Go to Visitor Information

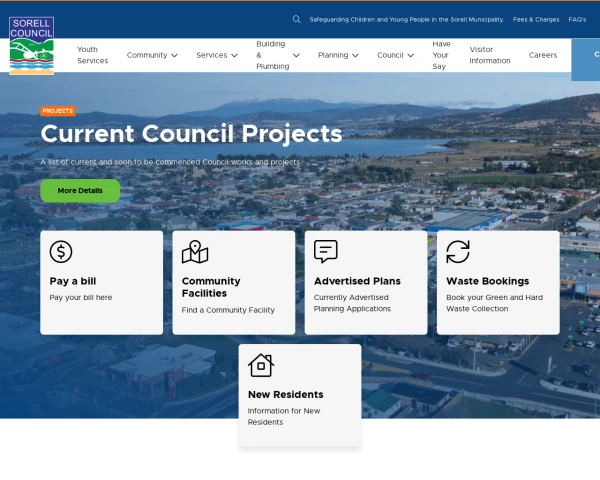point(489,55)
